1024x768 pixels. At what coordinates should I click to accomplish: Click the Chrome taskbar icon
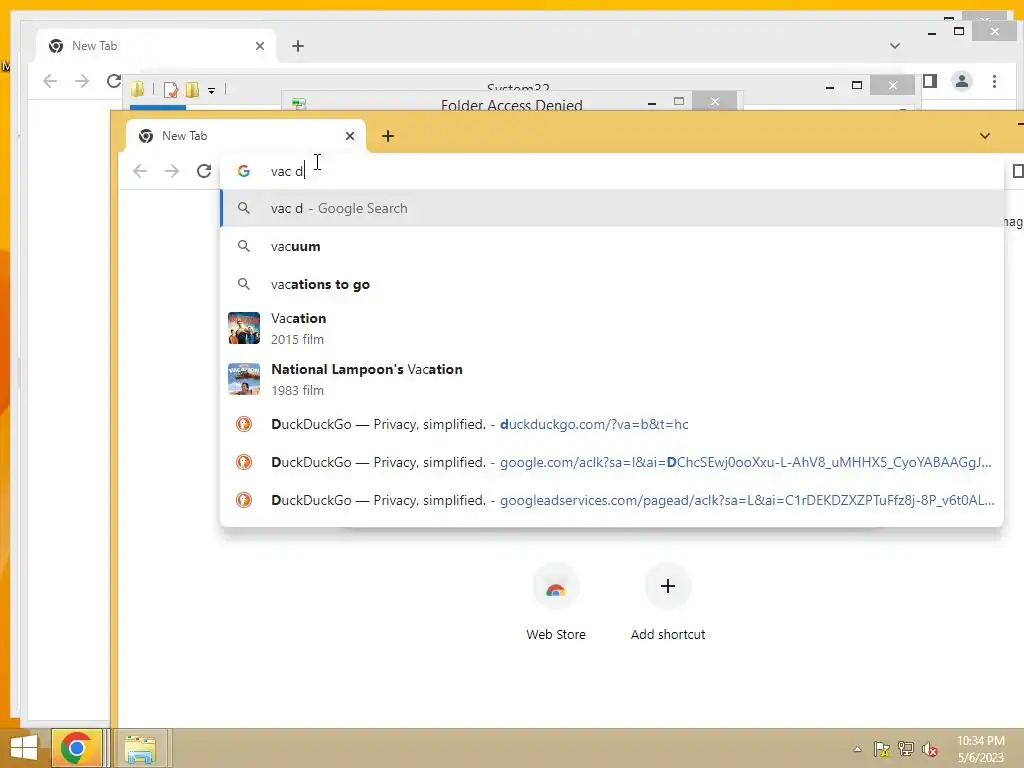click(x=76, y=748)
